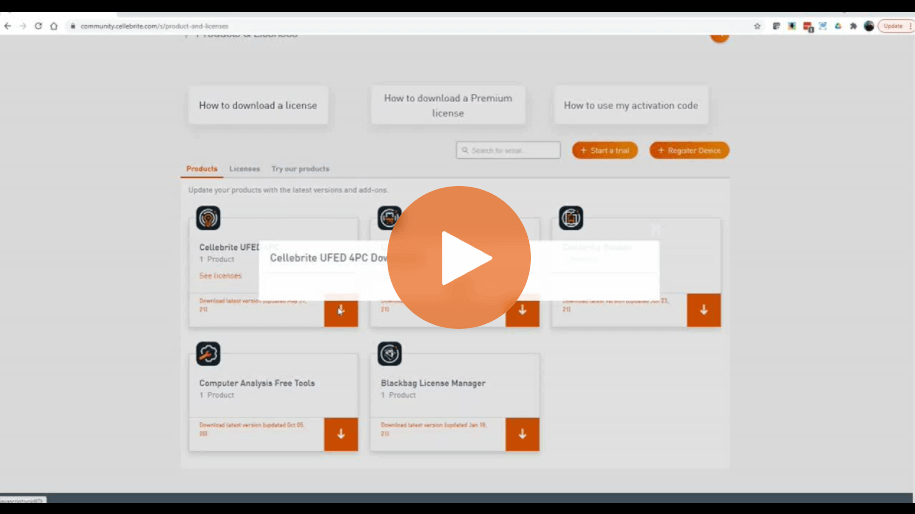This screenshot has width=915, height=514.
Task: Download Blackbag License Manager arrow button
Action: 522,434
